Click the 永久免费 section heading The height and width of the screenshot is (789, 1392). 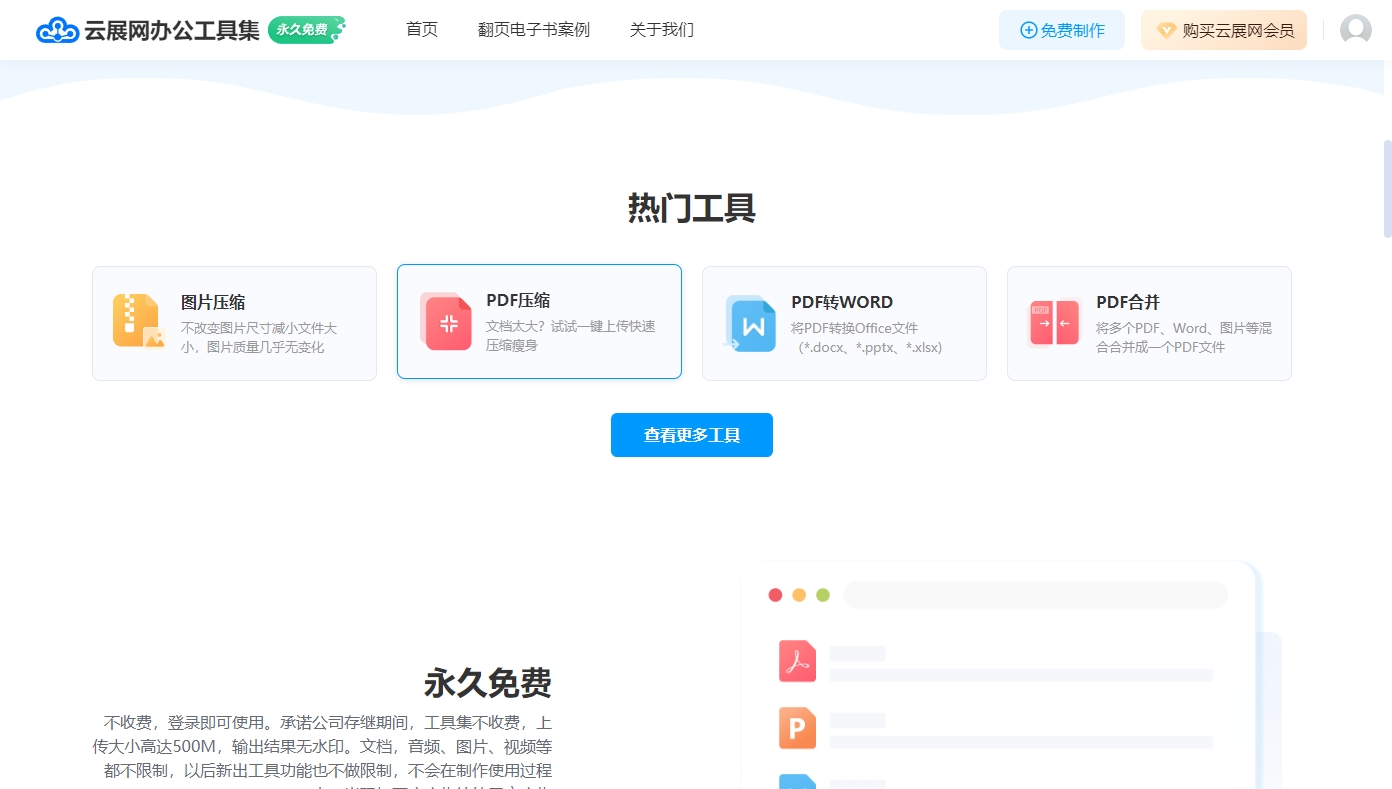click(488, 683)
